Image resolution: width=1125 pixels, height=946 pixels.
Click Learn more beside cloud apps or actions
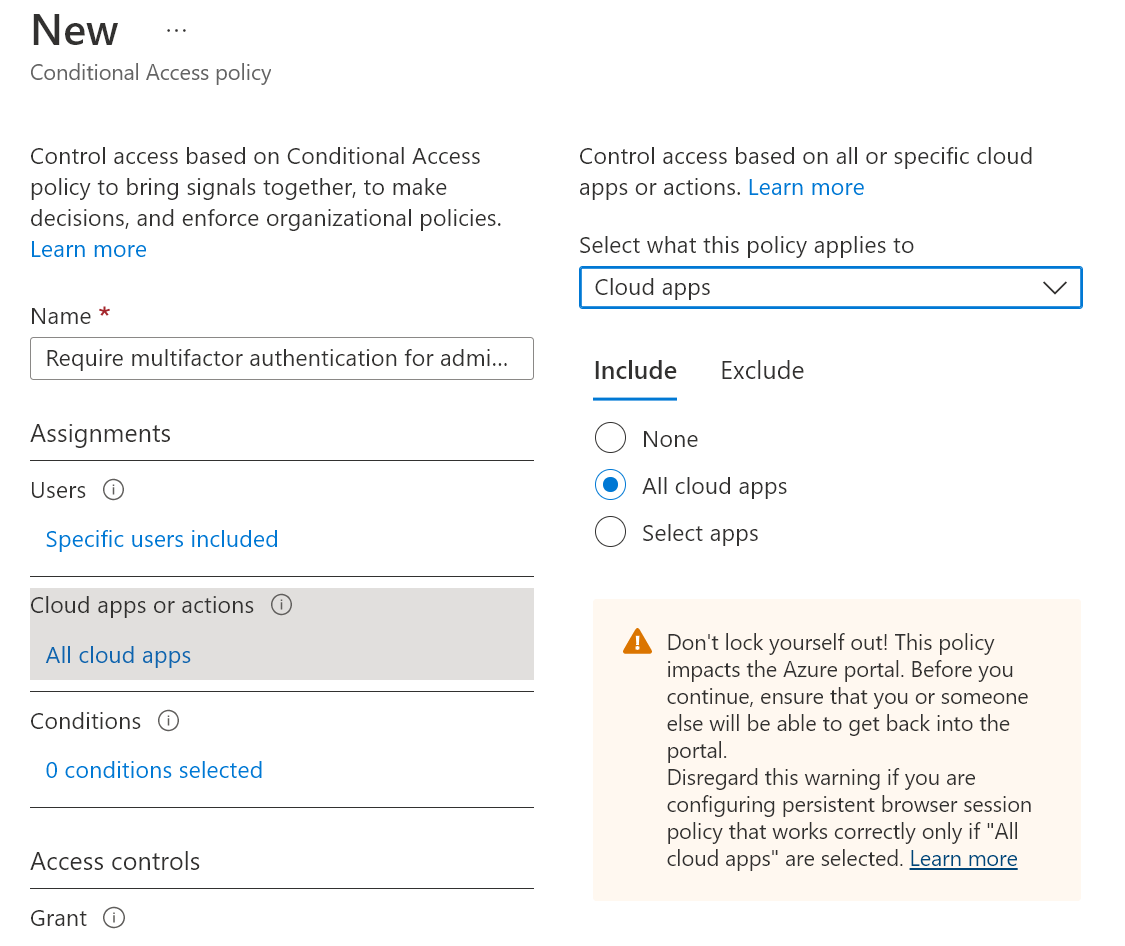pos(805,187)
